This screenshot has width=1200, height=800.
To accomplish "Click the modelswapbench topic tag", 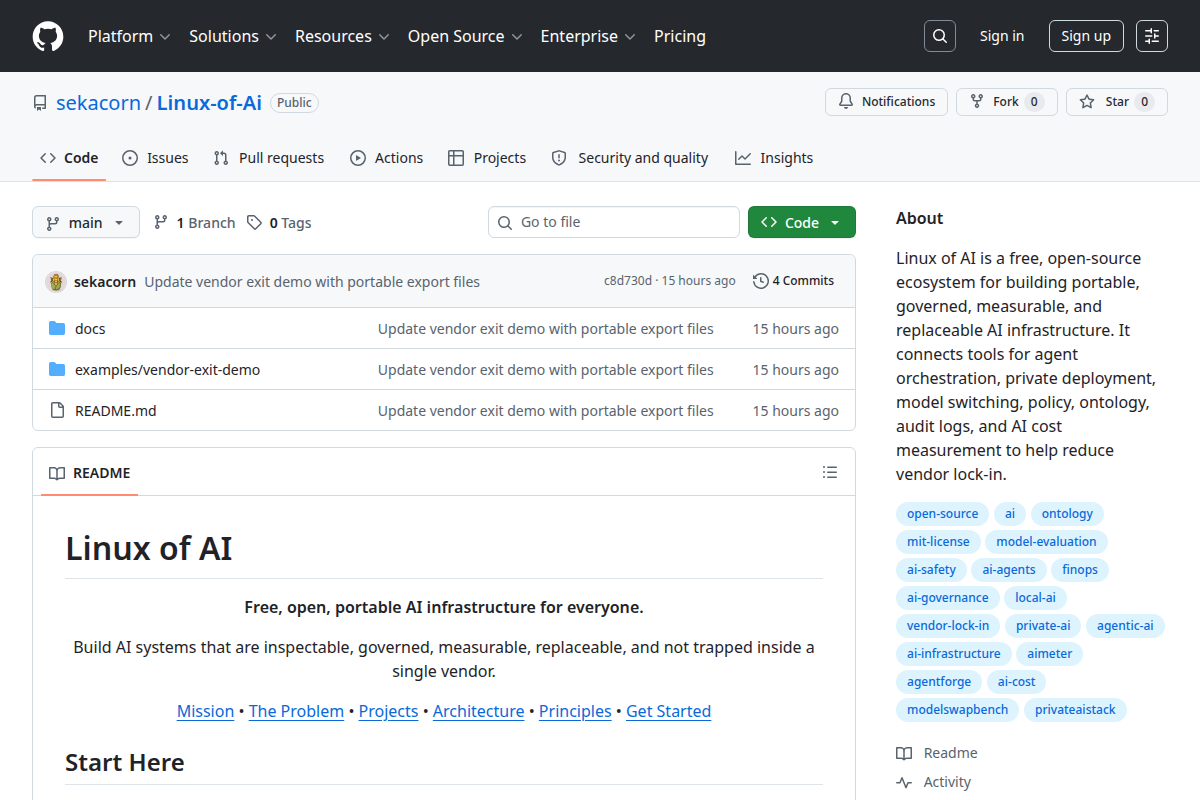I will [958, 710].
